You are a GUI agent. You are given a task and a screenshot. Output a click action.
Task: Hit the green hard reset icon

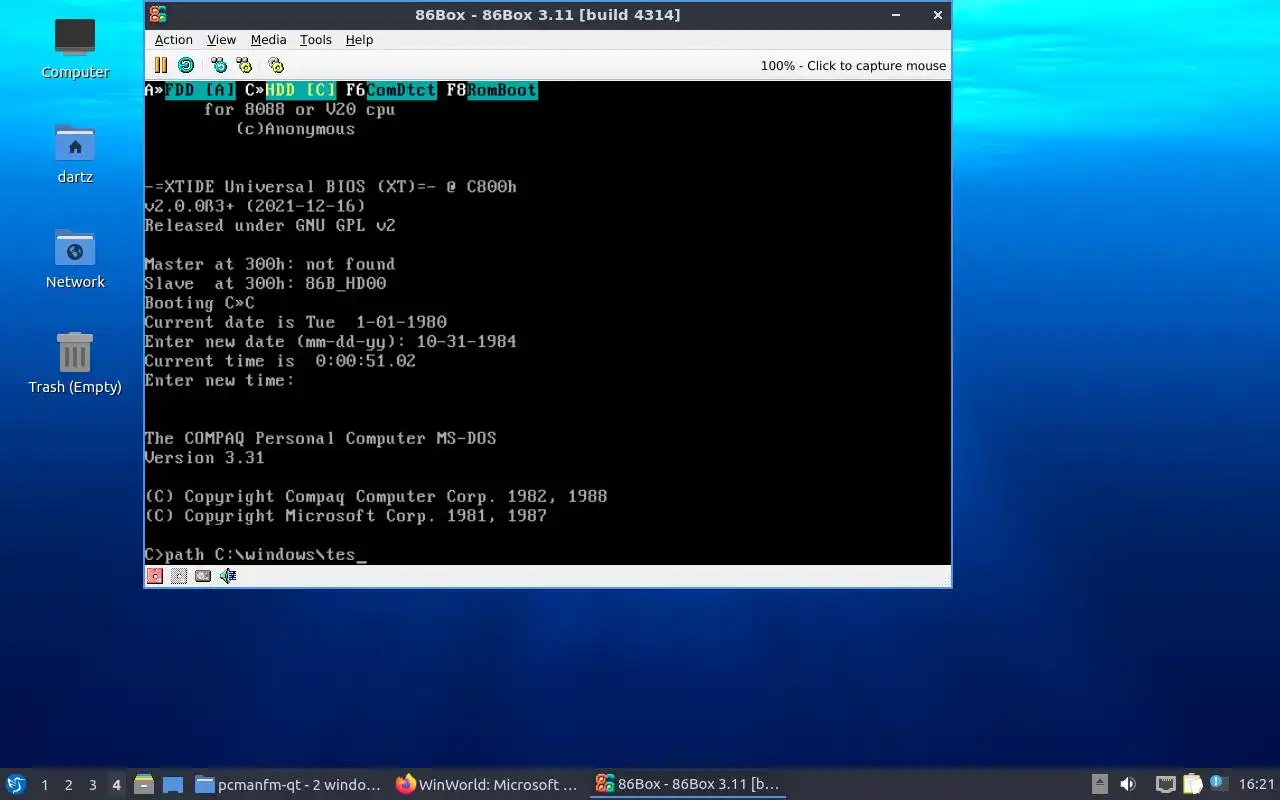(186, 65)
